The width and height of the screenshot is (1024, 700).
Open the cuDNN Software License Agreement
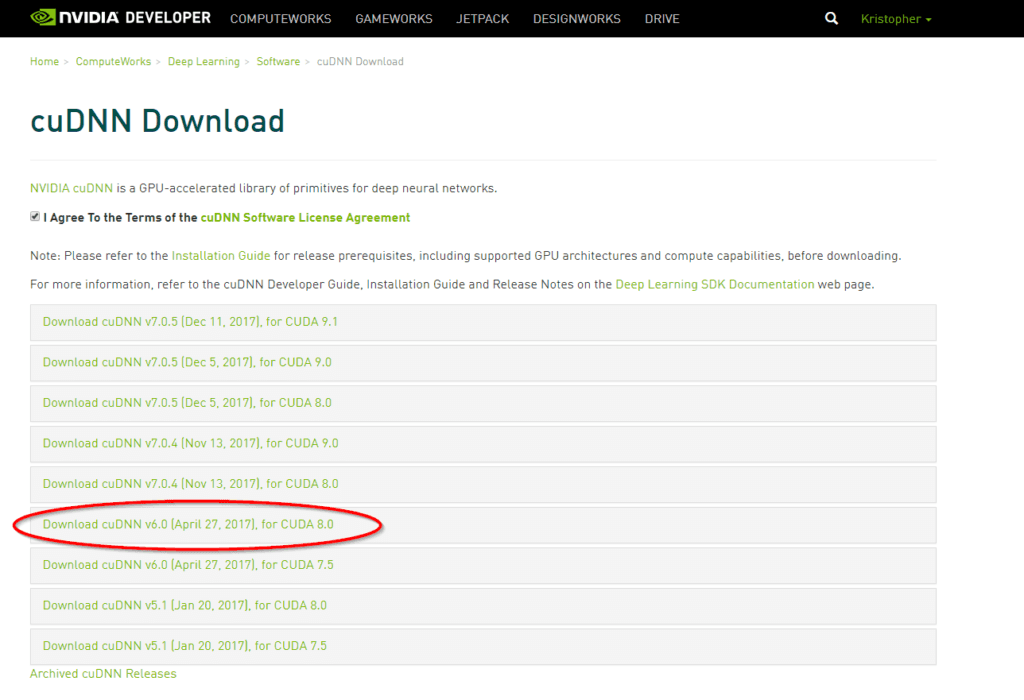point(305,217)
